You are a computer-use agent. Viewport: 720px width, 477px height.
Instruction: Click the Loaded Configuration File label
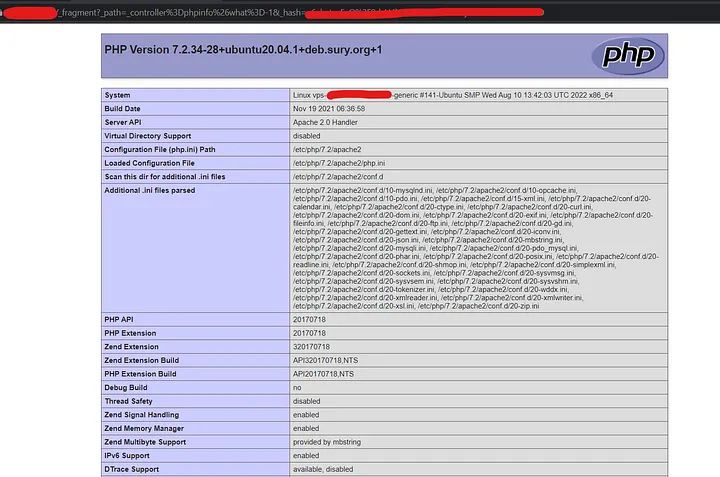(x=149, y=163)
